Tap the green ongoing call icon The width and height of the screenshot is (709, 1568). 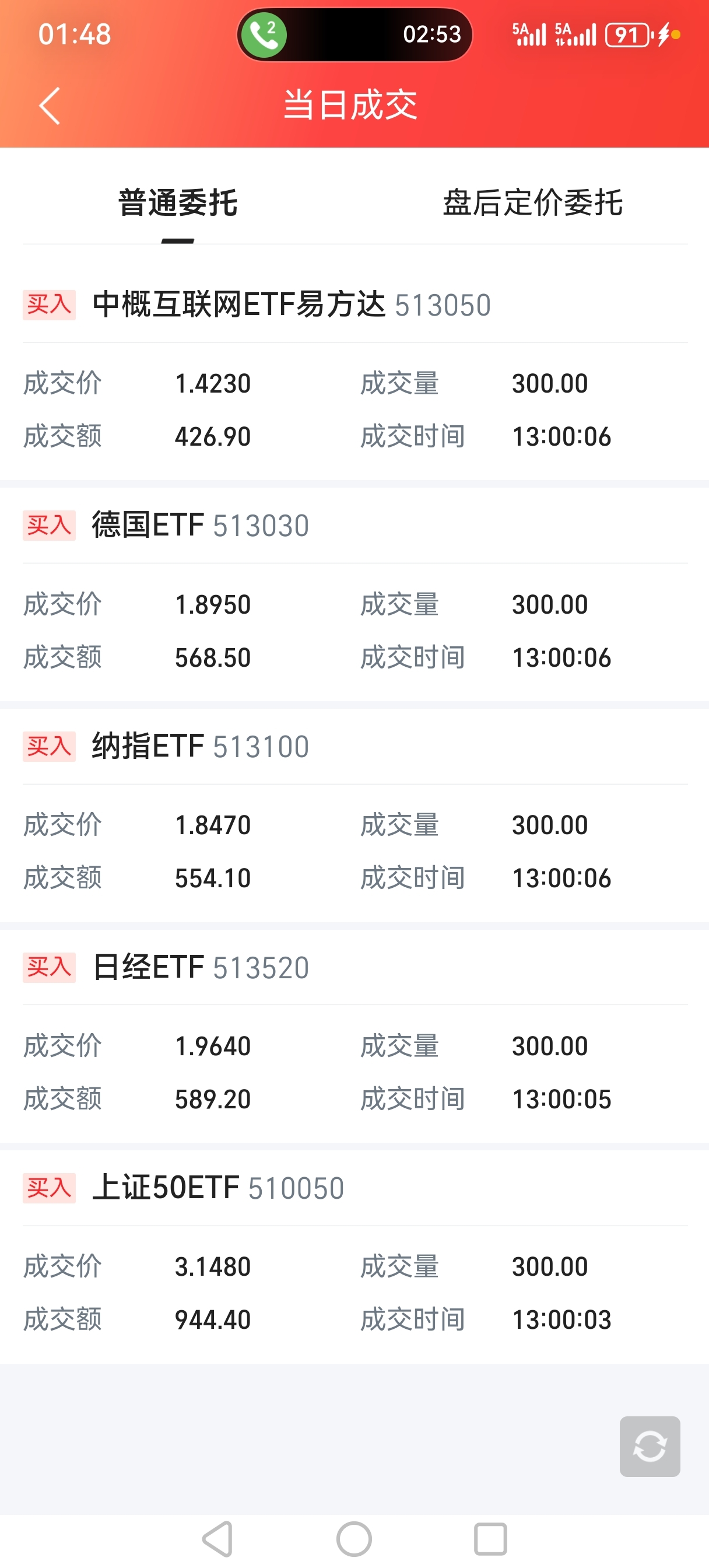pos(264,34)
